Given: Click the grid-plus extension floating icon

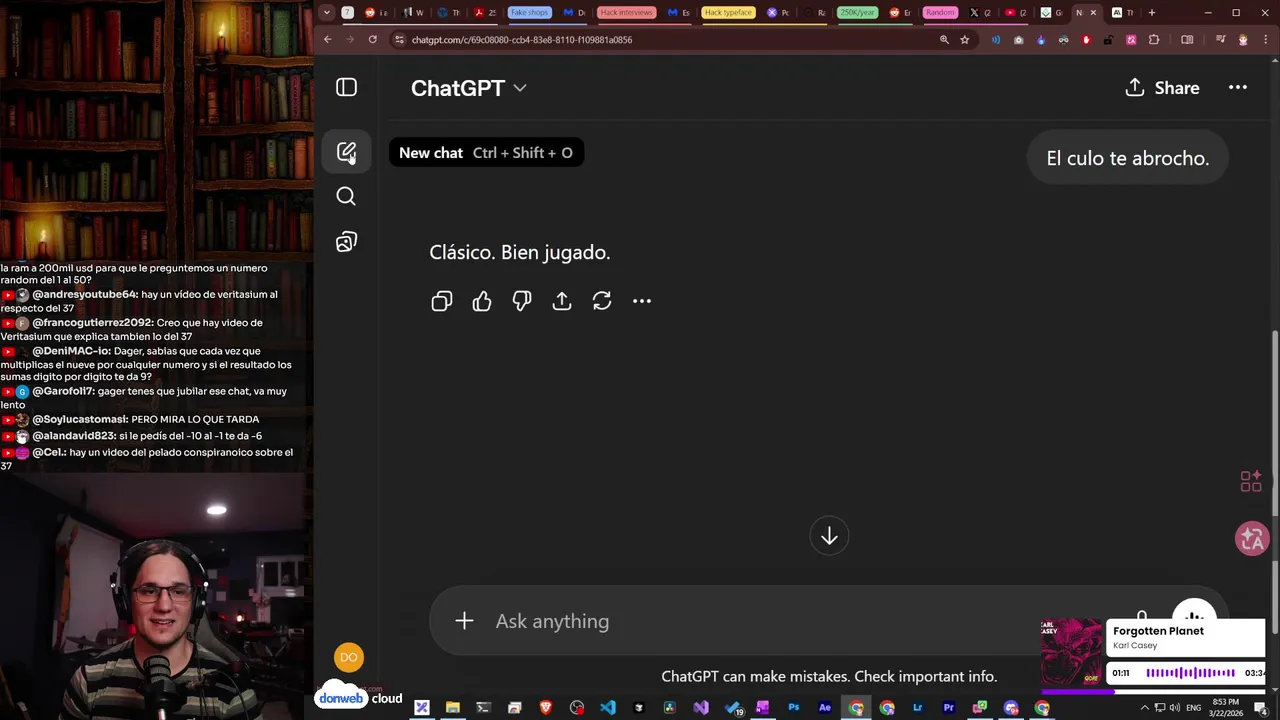Looking at the screenshot, I should tap(1251, 482).
